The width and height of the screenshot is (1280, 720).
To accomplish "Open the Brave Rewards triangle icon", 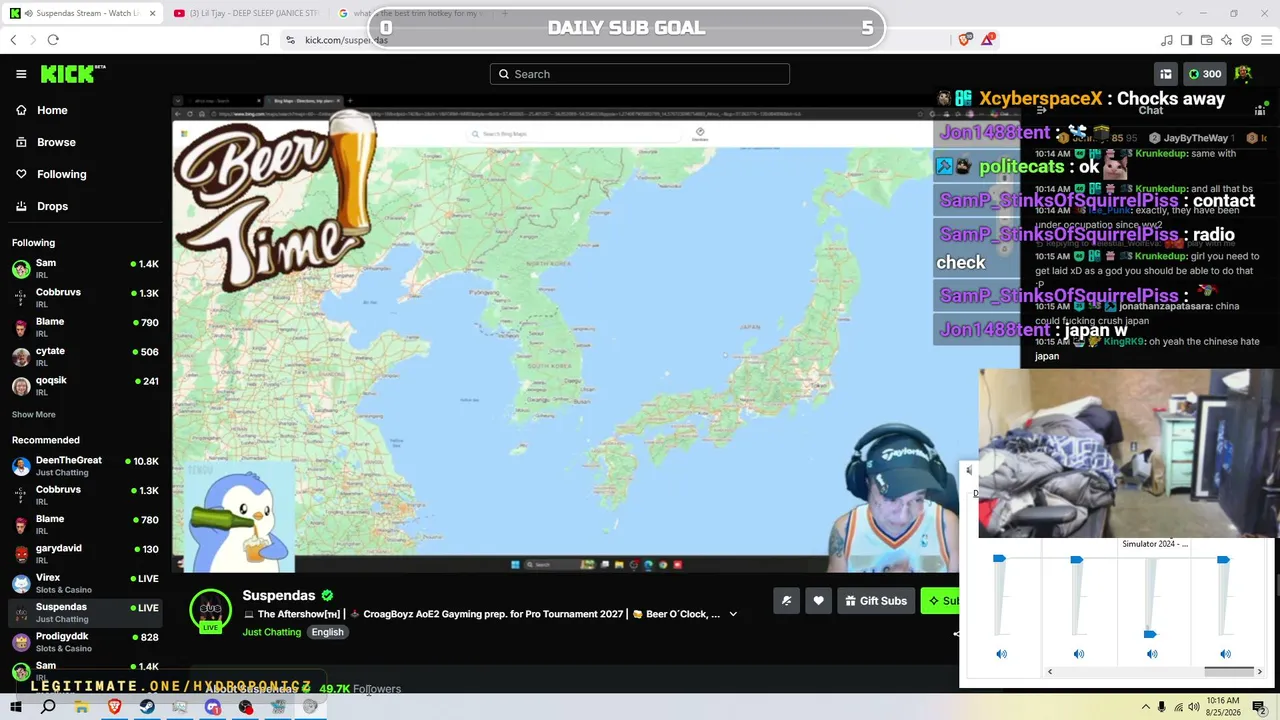I will [x=988, y=40].
